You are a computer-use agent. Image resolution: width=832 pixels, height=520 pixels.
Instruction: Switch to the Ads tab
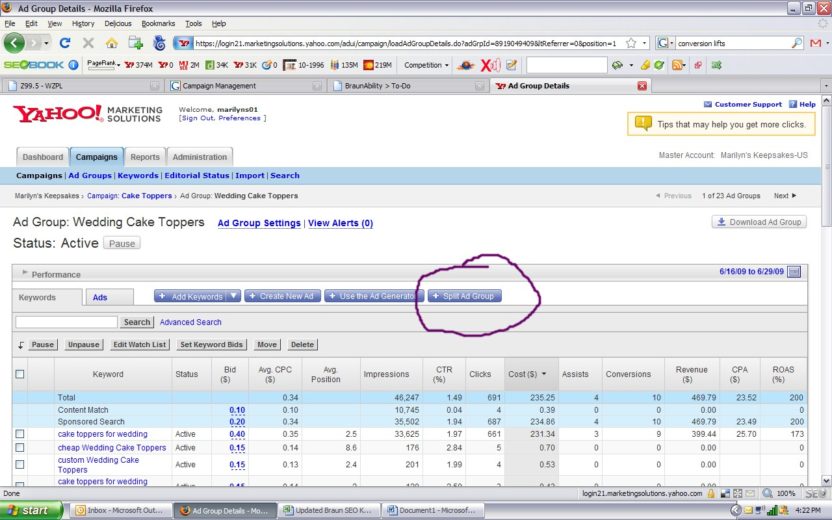coord(110,297)
